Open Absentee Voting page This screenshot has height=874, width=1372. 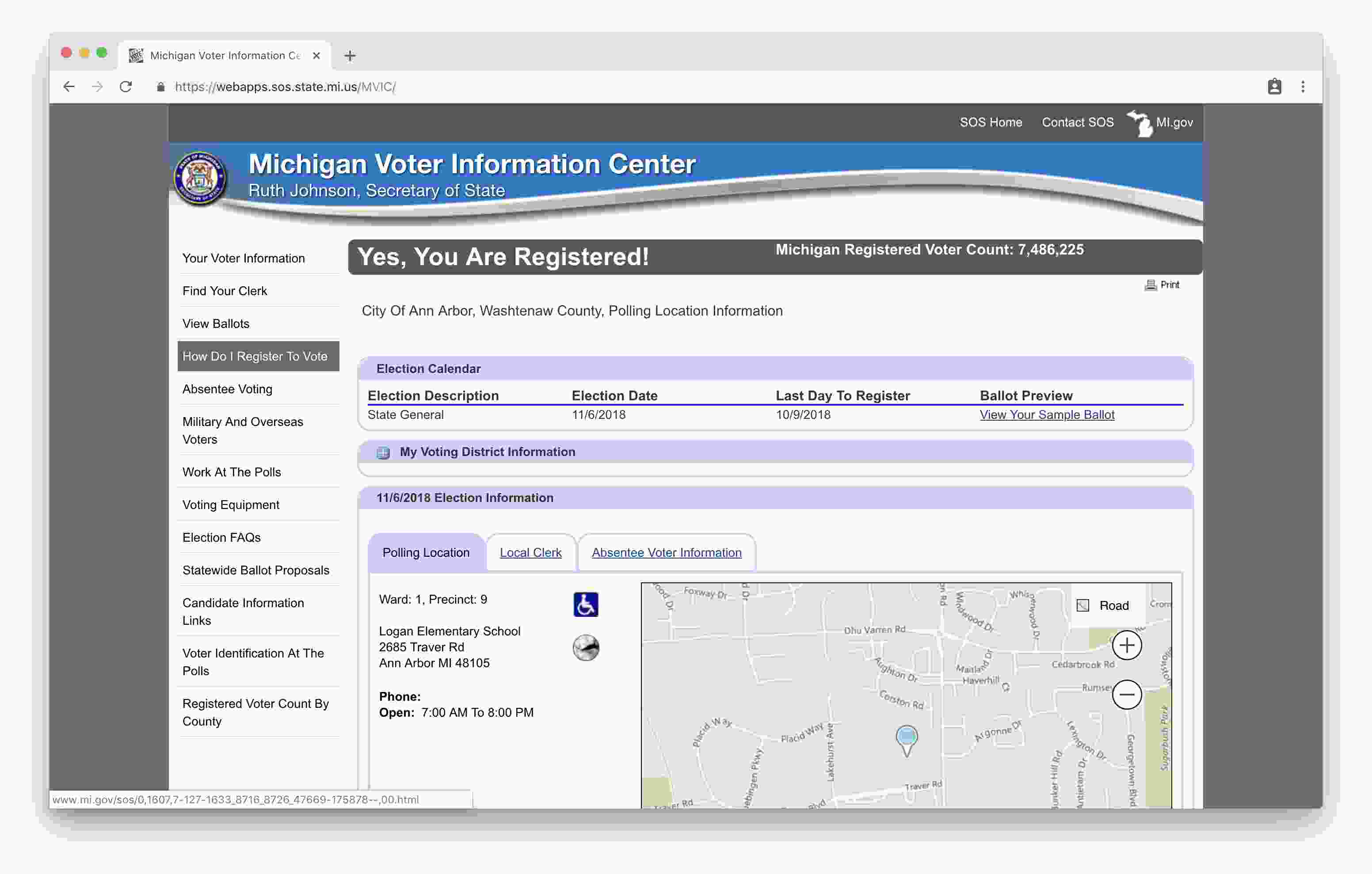click(x=227, y=389)
